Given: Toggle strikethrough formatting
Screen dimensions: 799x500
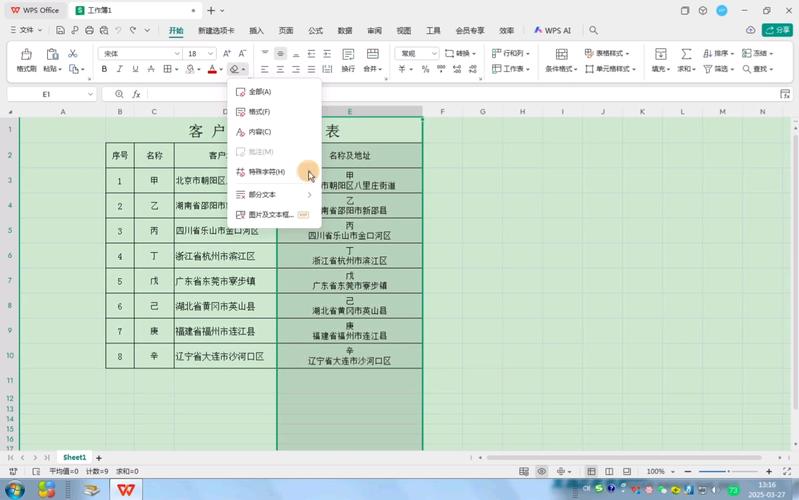Looking at the screenshot, I should (151, 69).
